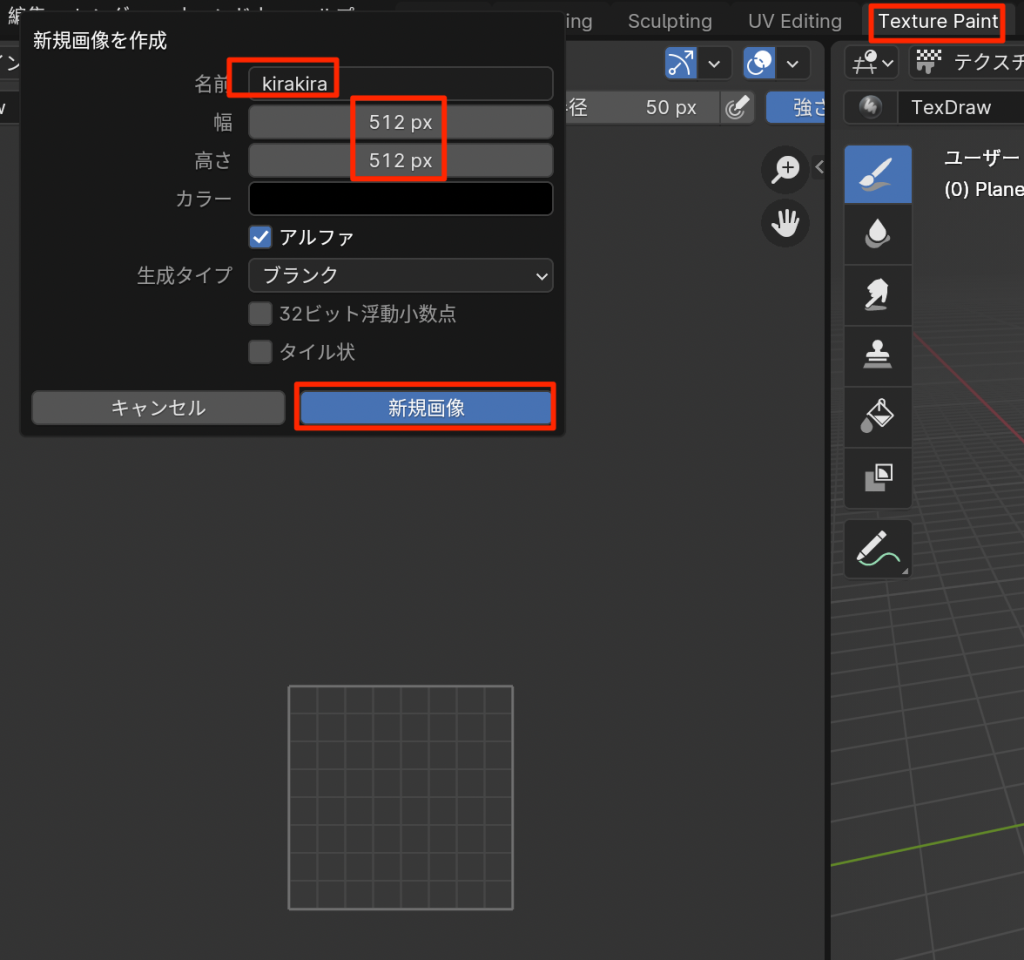Click the キャンセル button
1024x960 pixels.
click(x=158, y=407)
